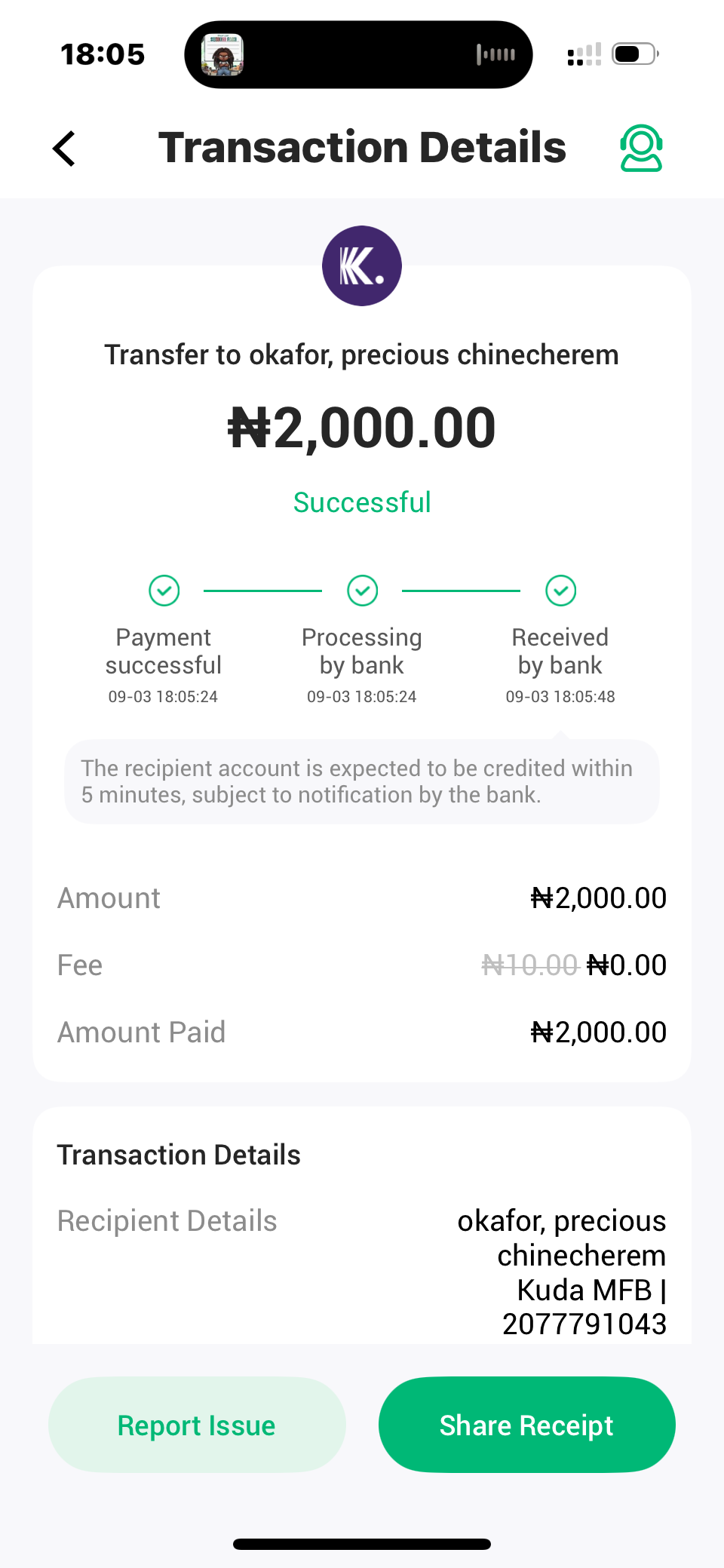
Task: Tap the purple Kuda bank logo
Action: tap(362, 266)
